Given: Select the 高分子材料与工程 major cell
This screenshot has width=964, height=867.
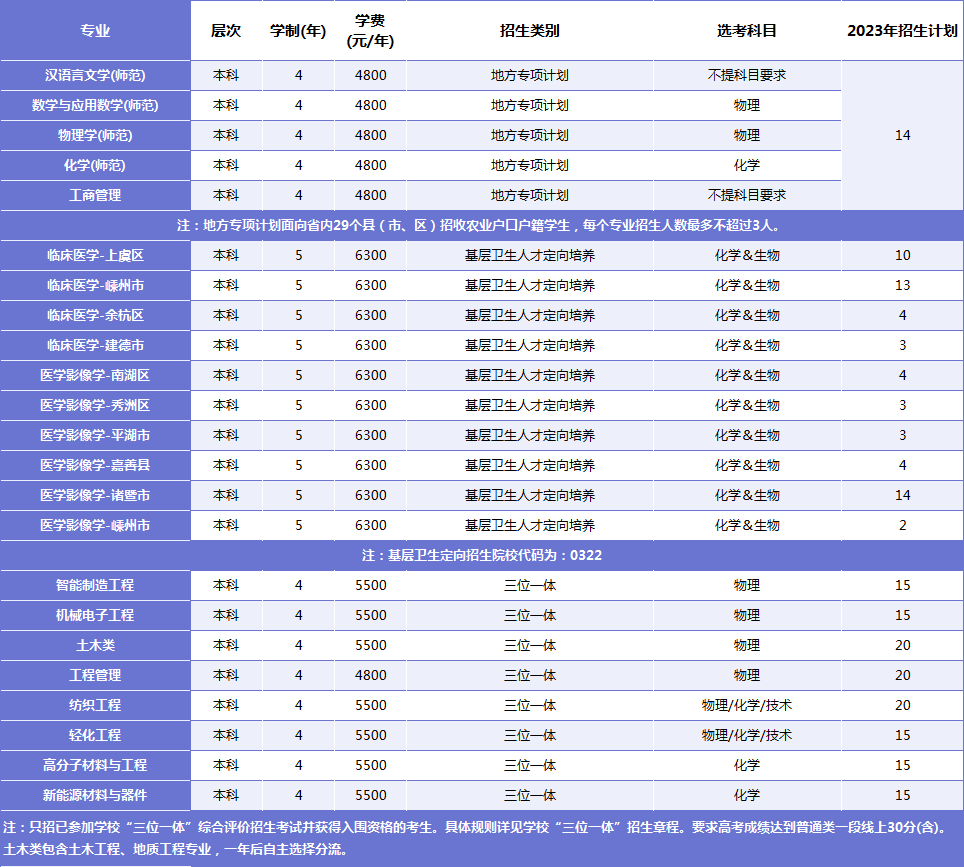Looking at the screenshot, I should pyautogui.click(x=95, y=765).
